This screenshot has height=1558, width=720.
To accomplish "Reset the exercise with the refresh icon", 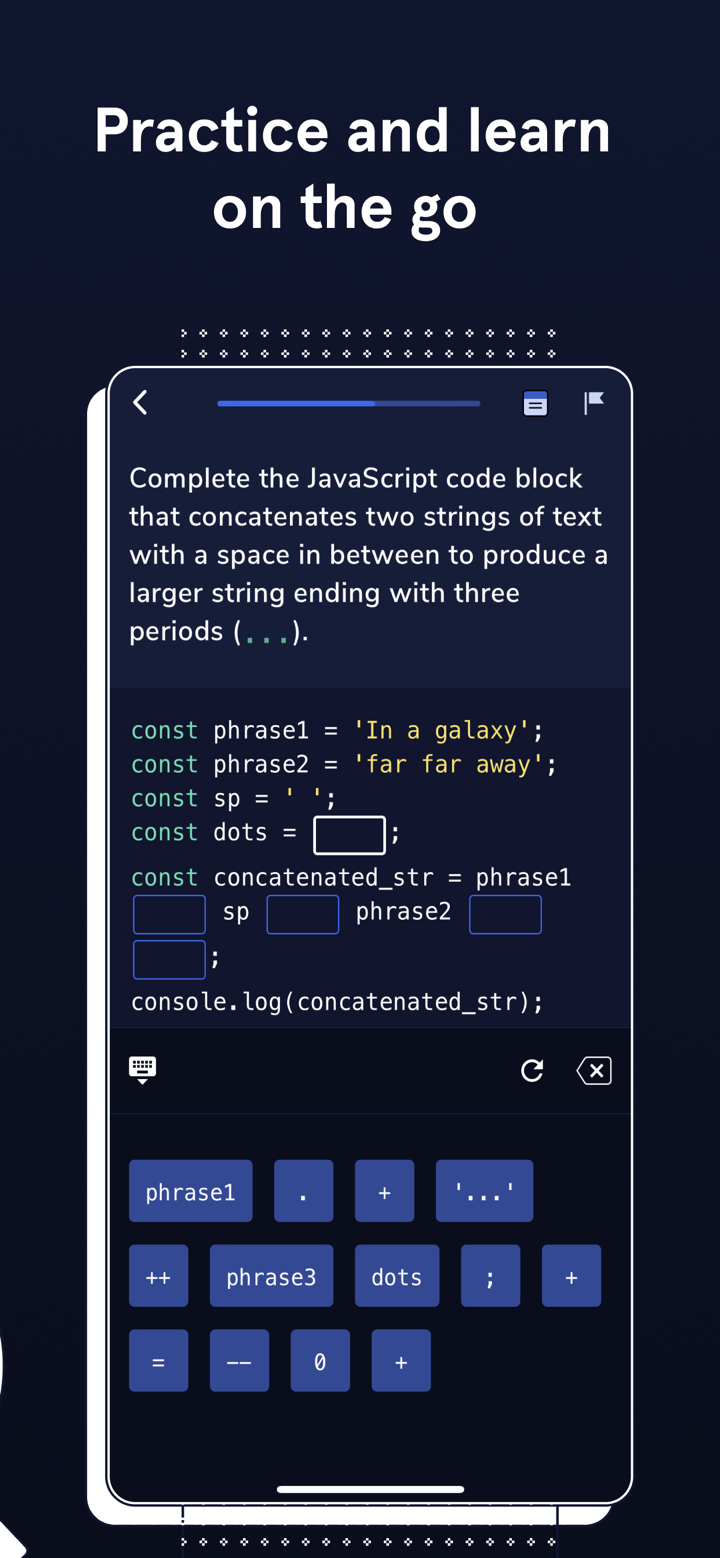I will (532, 1070).
